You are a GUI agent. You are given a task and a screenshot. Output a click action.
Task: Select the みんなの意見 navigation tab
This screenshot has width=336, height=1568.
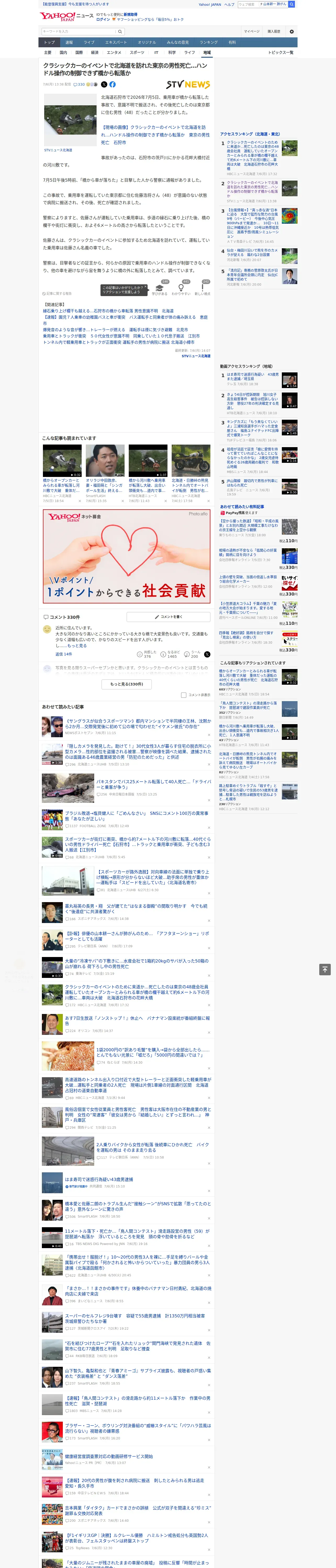pos(178,43)
